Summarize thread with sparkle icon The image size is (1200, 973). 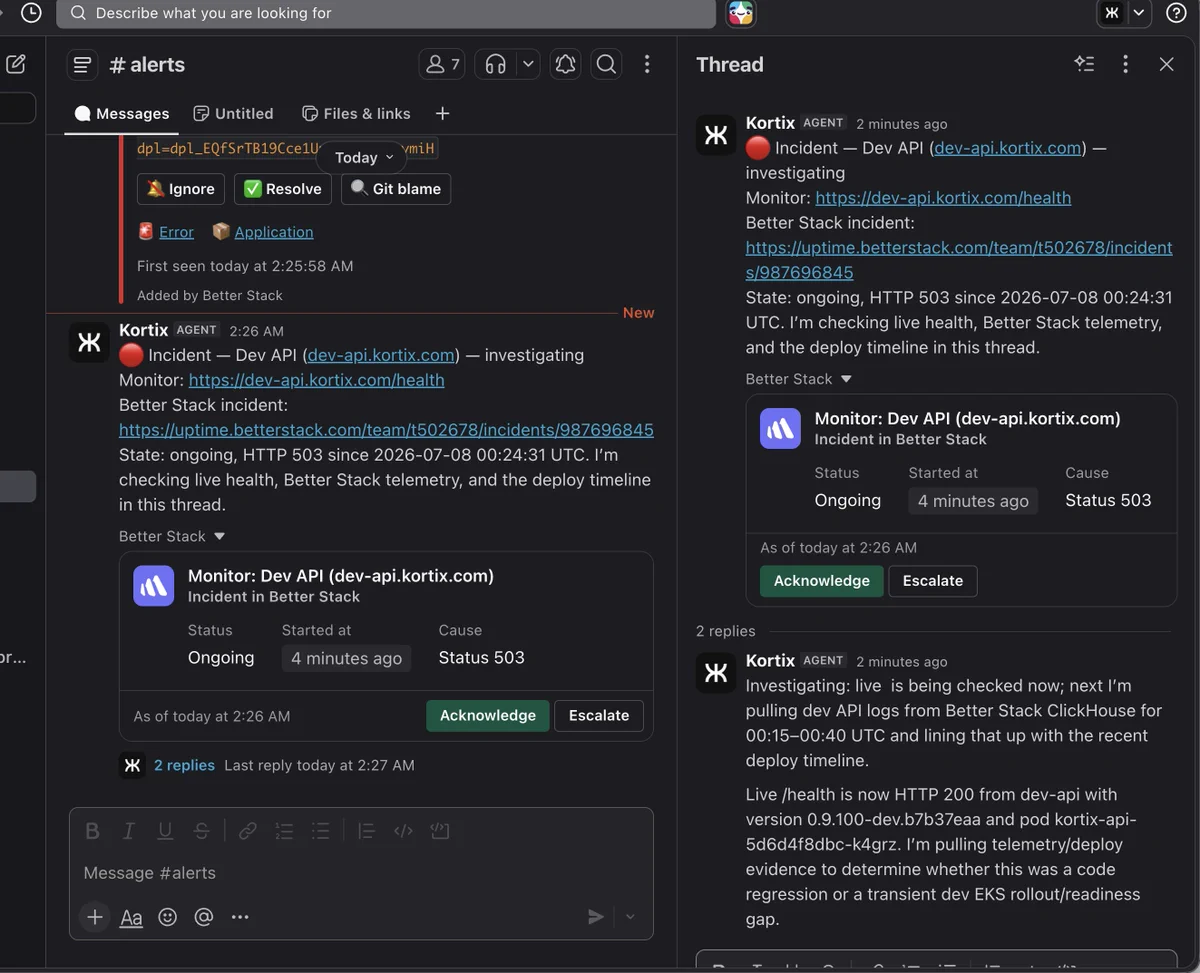pyautogui.click(x=1084, y=64)
